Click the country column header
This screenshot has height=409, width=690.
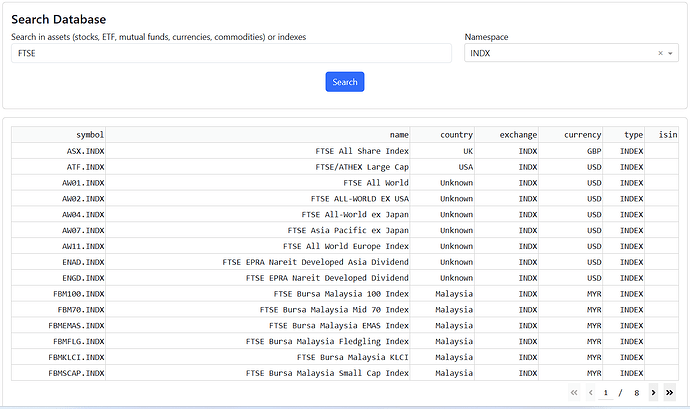click(x=442, y=135)
